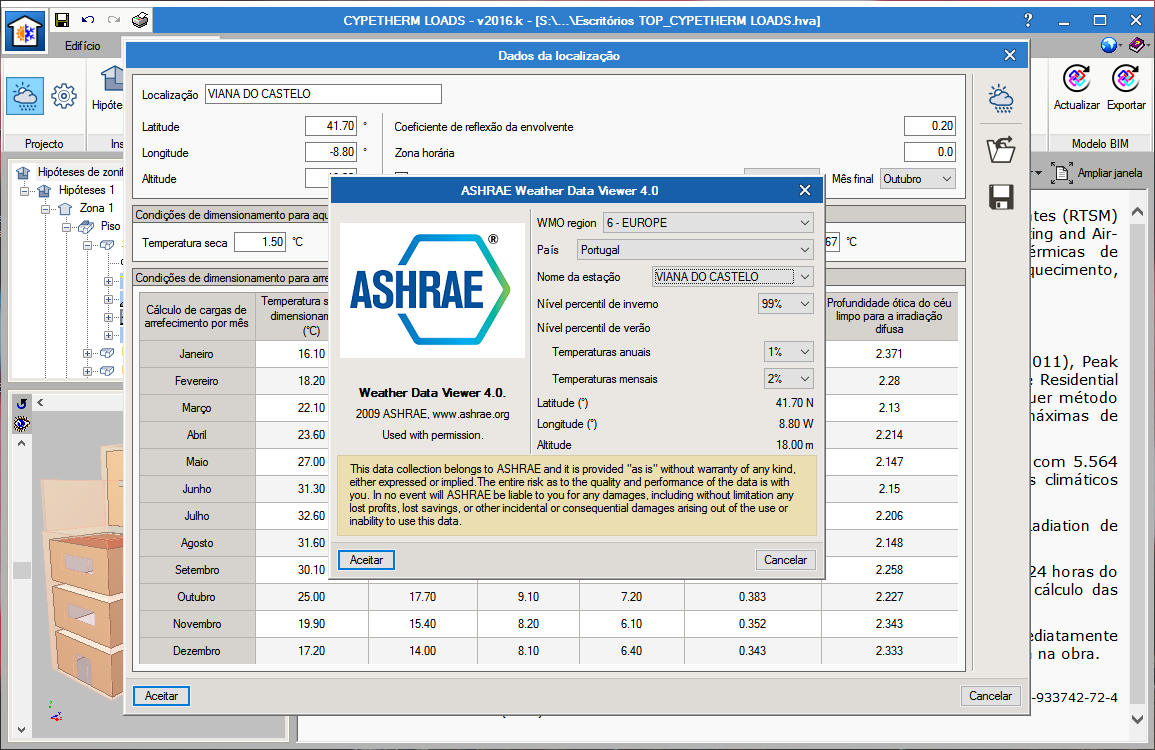Image resolution: width=1155 pixels, height=750 pixels.
Task: Open the general settings gear in Projecto group
Action: tap(64, 96)
